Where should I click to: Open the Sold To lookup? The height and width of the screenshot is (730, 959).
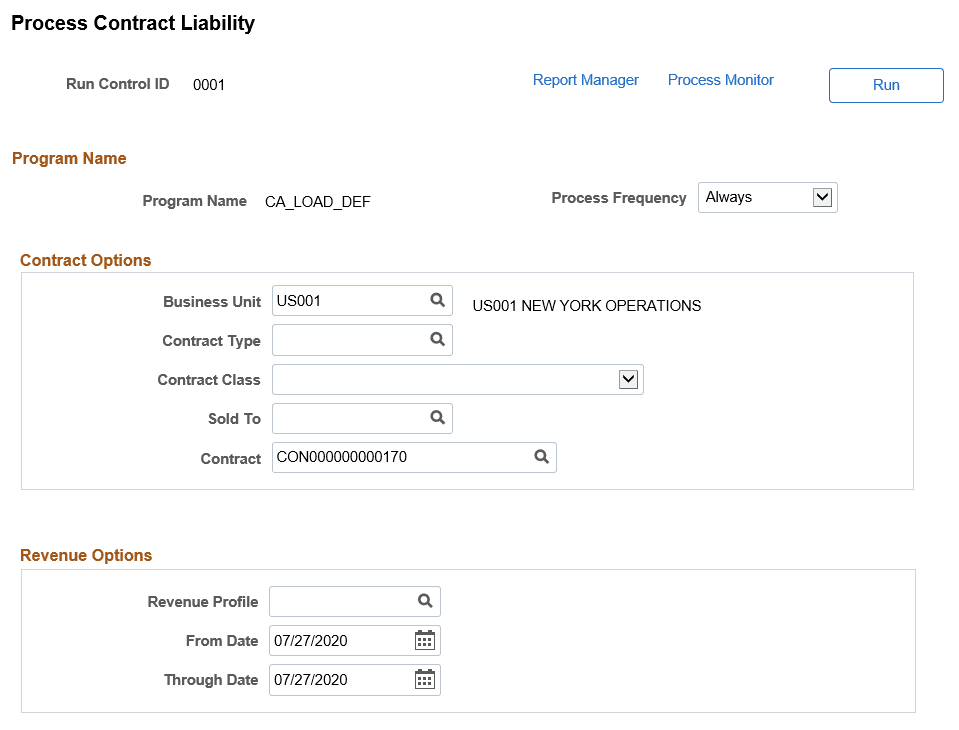437,418
